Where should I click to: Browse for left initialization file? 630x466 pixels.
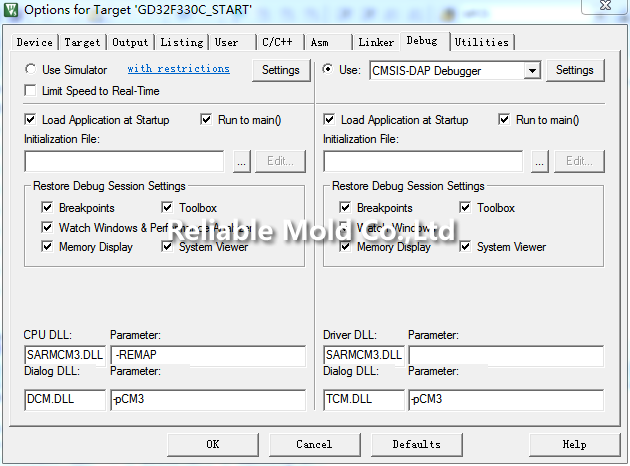(x=242, y=161)
